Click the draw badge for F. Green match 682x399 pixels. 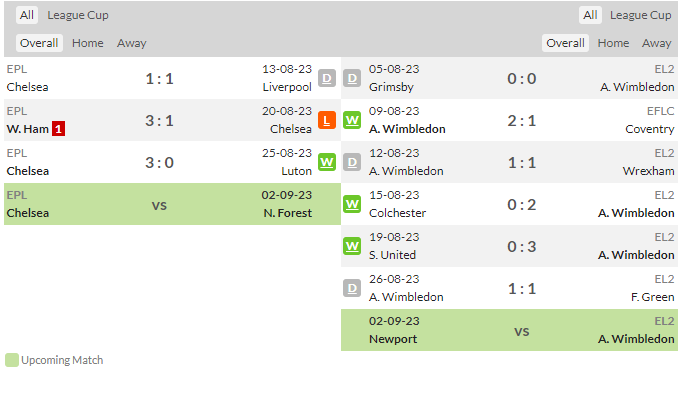(352, 288)
